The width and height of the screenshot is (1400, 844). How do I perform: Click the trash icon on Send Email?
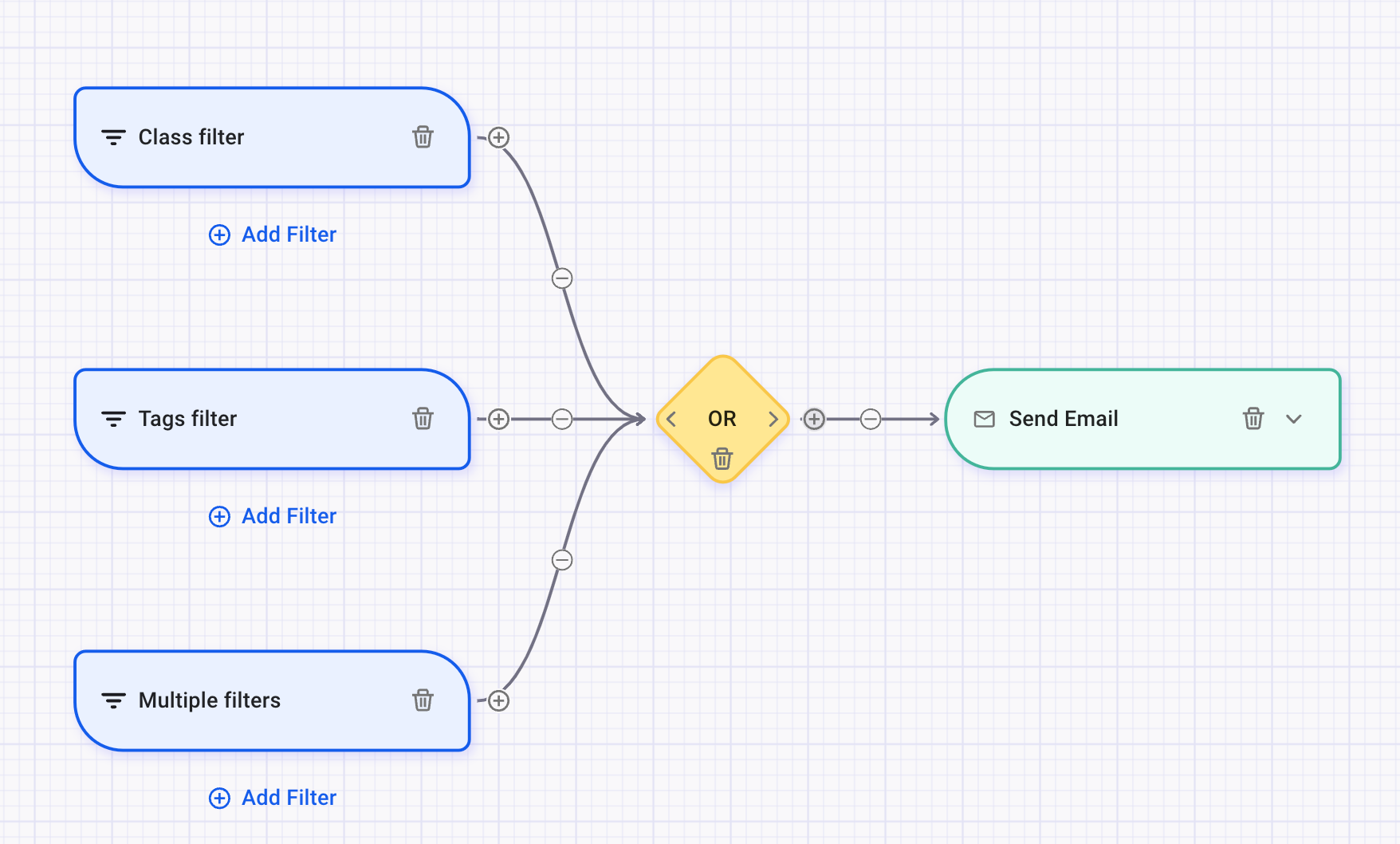tap(1253, 418)
